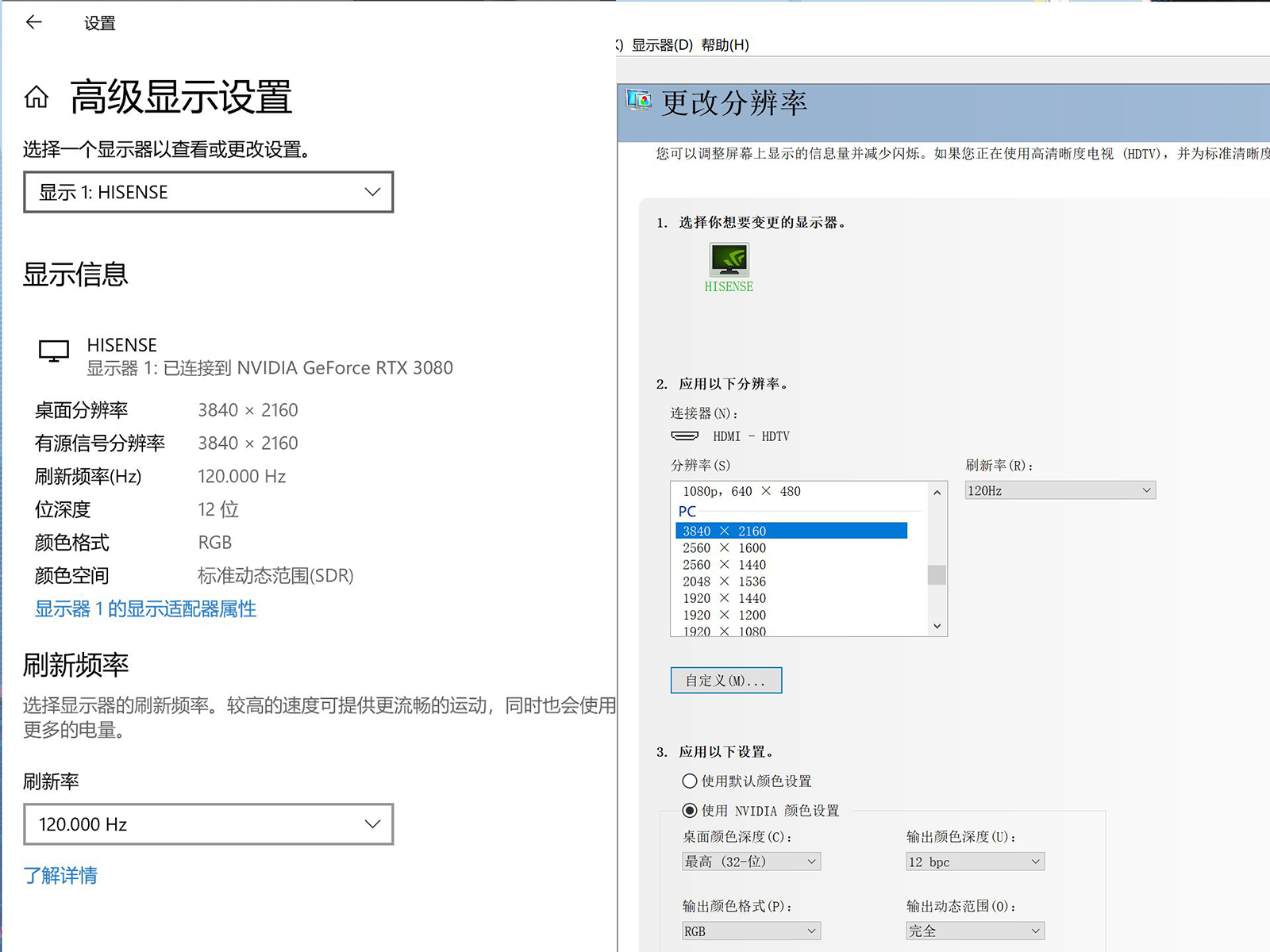Image resolution: width=1270 pixels, height=952 pixels.
Task: Click the back arrow in Settings
Action: pos(33,22)
